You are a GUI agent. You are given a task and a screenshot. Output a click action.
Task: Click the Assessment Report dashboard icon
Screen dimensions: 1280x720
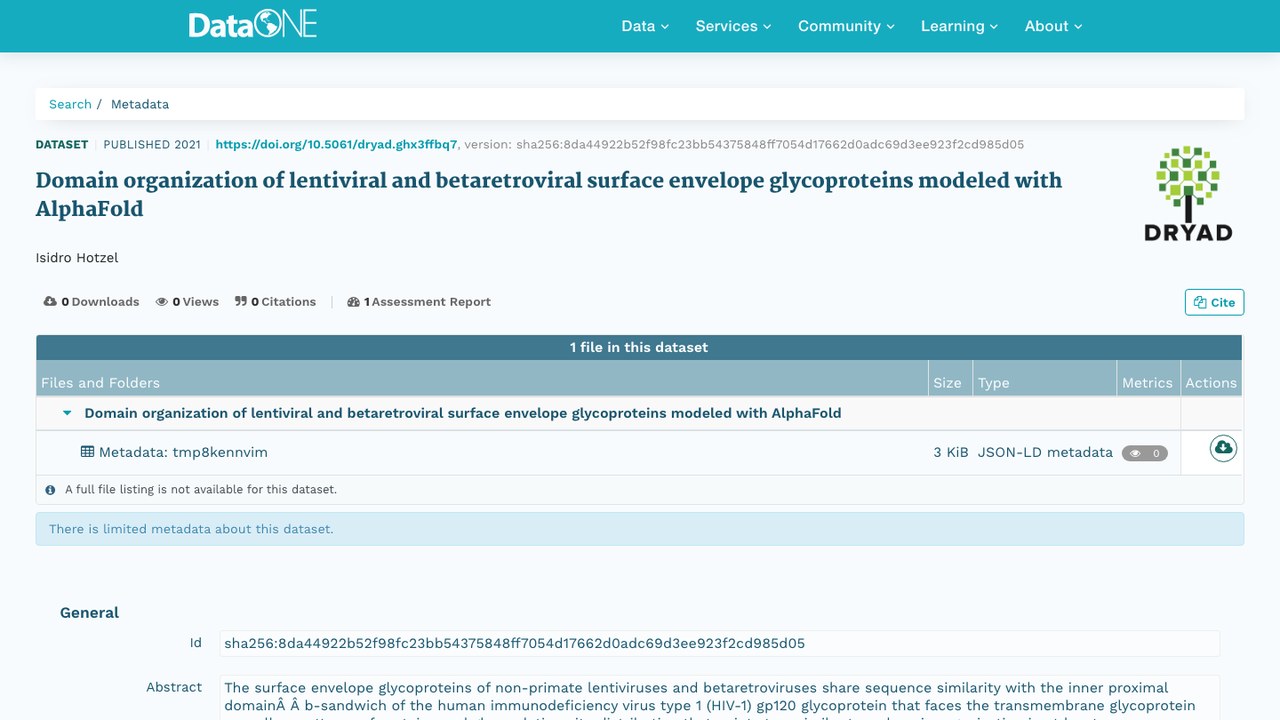tap(353, 302)
